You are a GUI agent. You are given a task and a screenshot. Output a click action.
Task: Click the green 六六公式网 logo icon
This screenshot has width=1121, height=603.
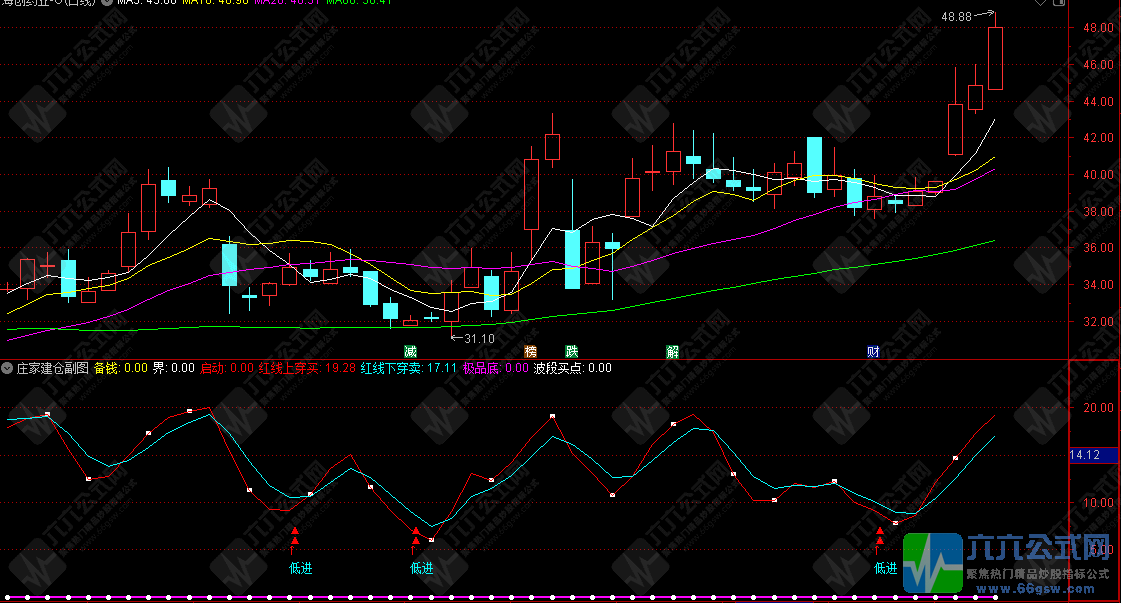tap(931, 560)
